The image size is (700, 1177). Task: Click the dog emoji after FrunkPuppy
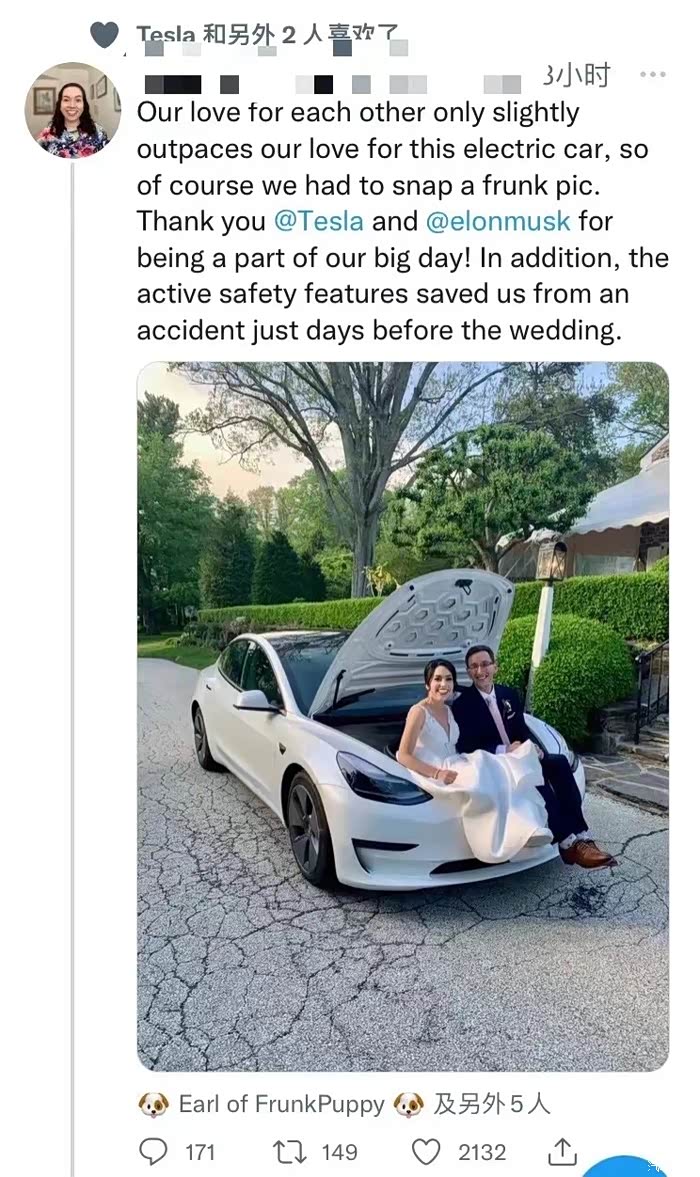point(409,1104)
